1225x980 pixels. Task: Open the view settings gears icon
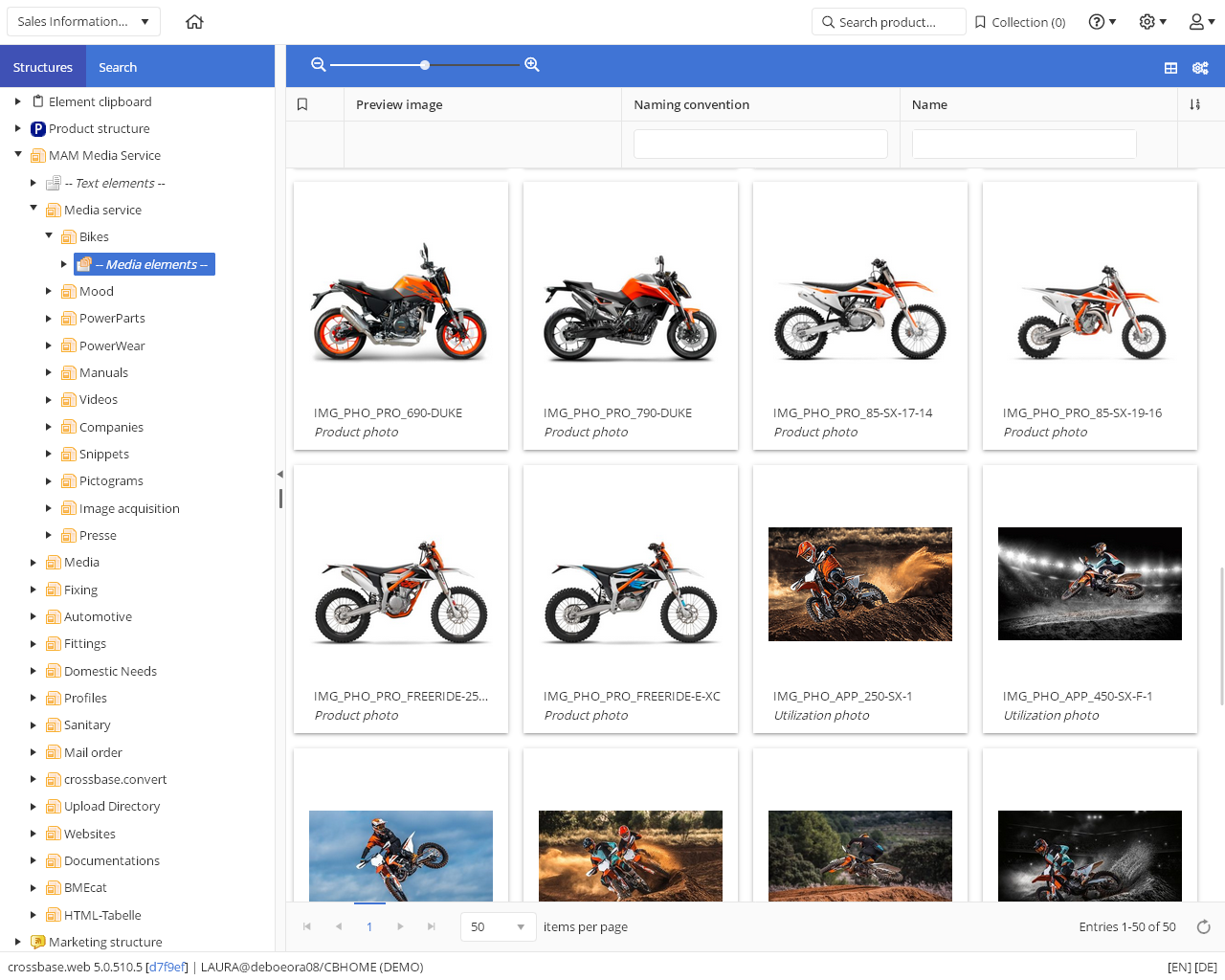(1200, 68)
